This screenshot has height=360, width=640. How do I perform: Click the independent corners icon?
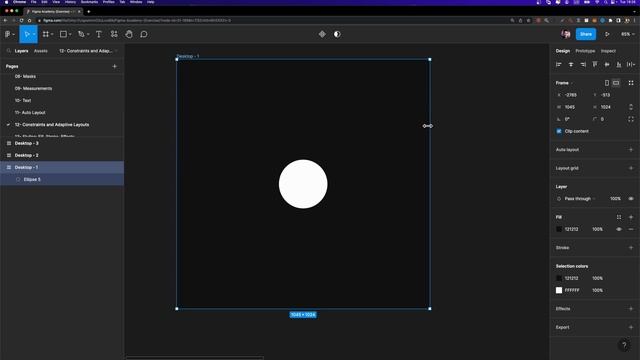(631, 119)
